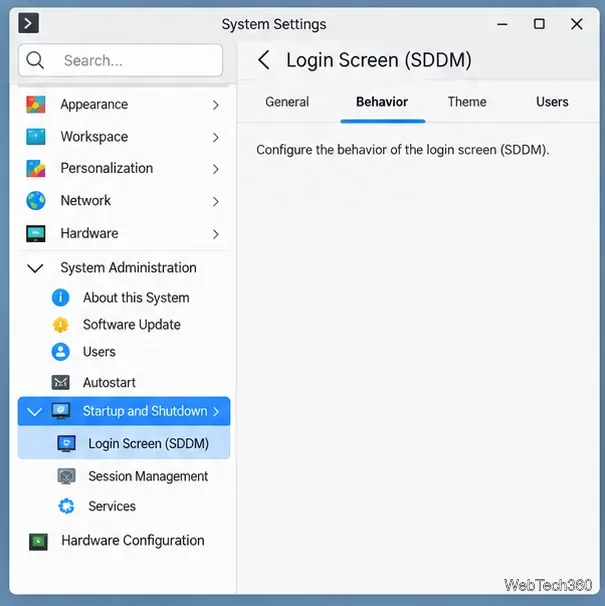Select Users in the sidebar list
Viewport: 605px width, 606px height.
pyautogui.click(x=99, y=352)
